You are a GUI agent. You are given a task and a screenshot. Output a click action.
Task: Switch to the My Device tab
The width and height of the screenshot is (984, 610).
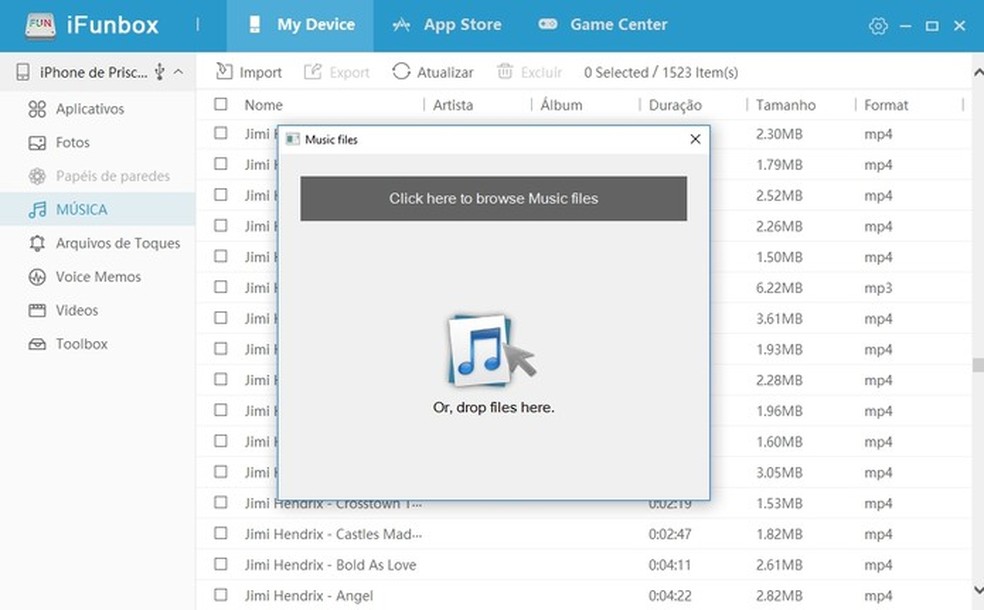coord(300,25)
